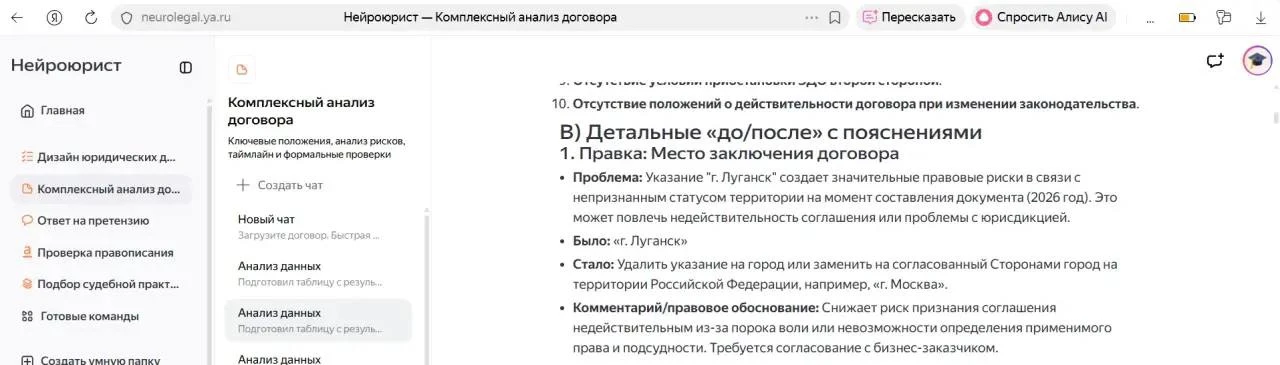The image size is (1280, 365).
Task: Click the Дизайн юридических checklist icon
Action: click(x=27, y=157)
